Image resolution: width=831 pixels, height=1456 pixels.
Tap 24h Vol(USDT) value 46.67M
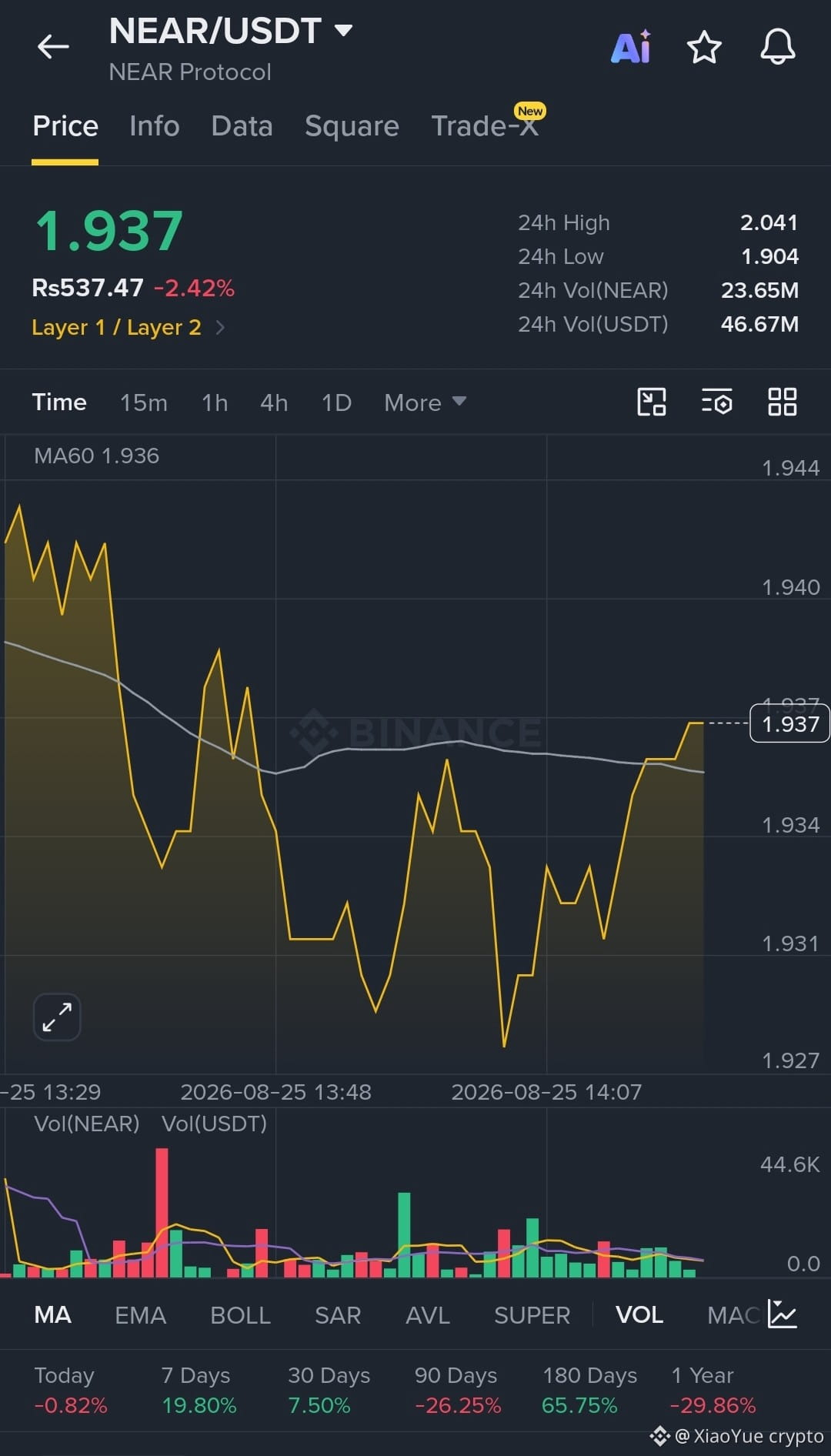coord(759,324)
